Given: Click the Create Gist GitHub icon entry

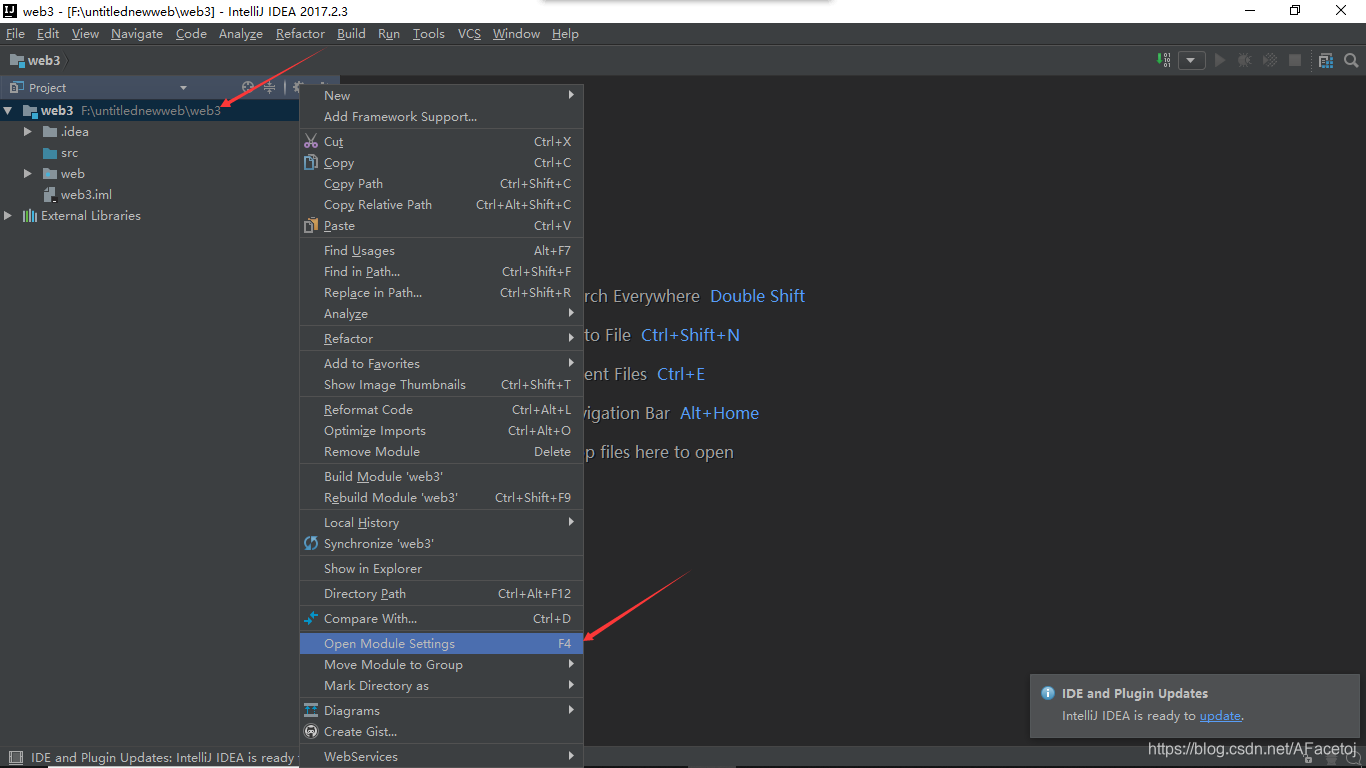Looking at the screenshot, I should pyautogui.click(x=441, y=732).
